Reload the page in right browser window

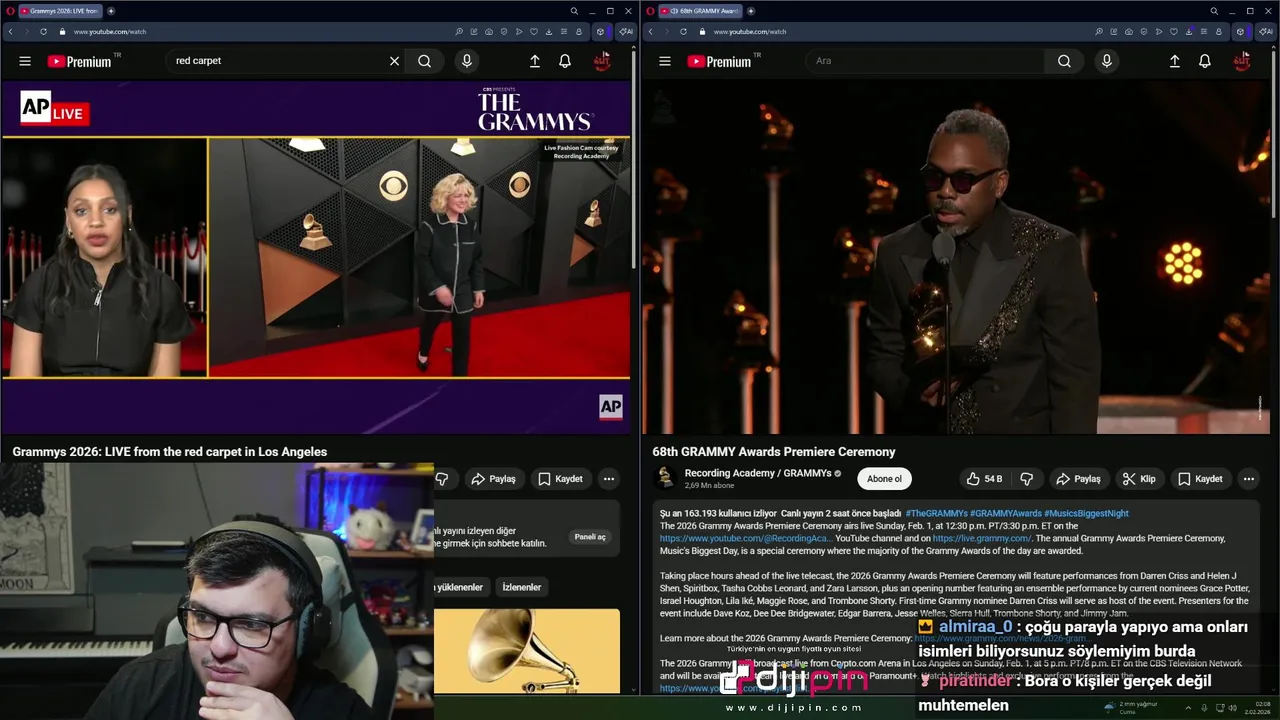point(683,31)
